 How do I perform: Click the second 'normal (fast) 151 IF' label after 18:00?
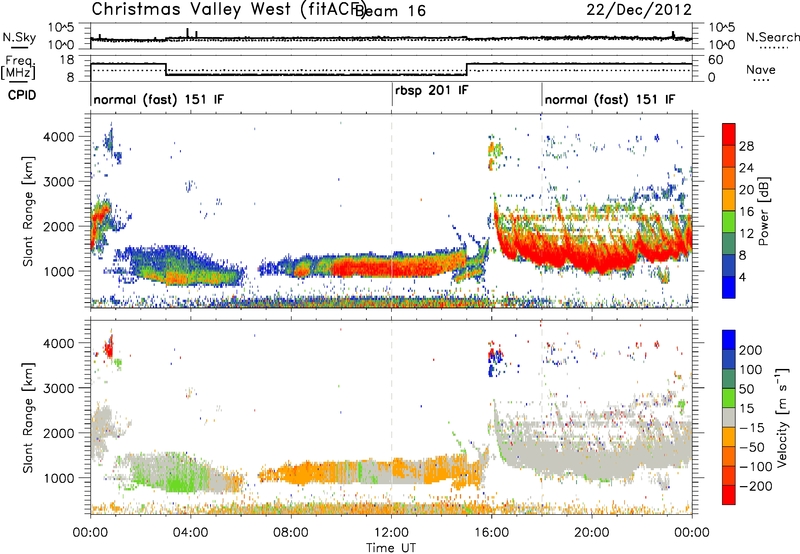pos(610,99)
